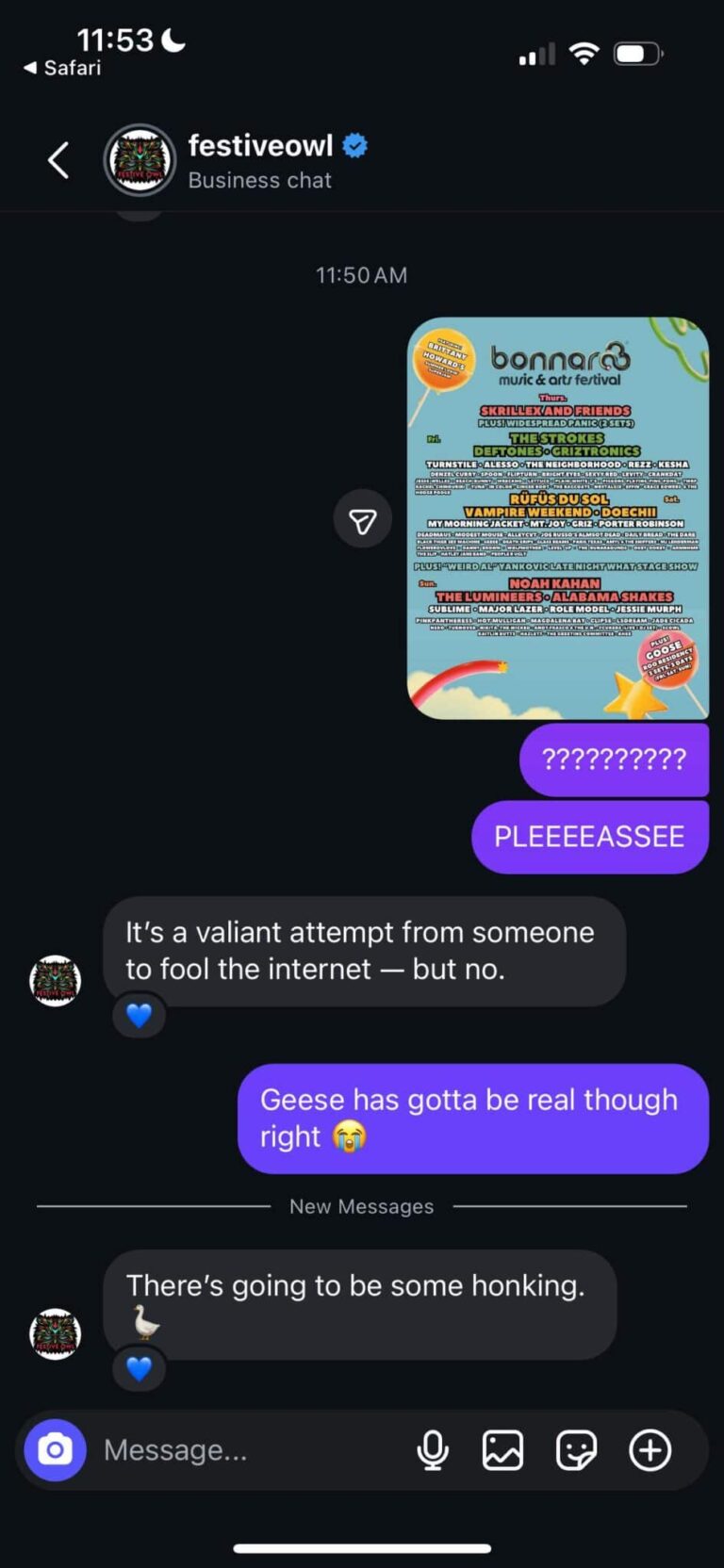Open the festiveowl profile picture in header

pos(140,160)
